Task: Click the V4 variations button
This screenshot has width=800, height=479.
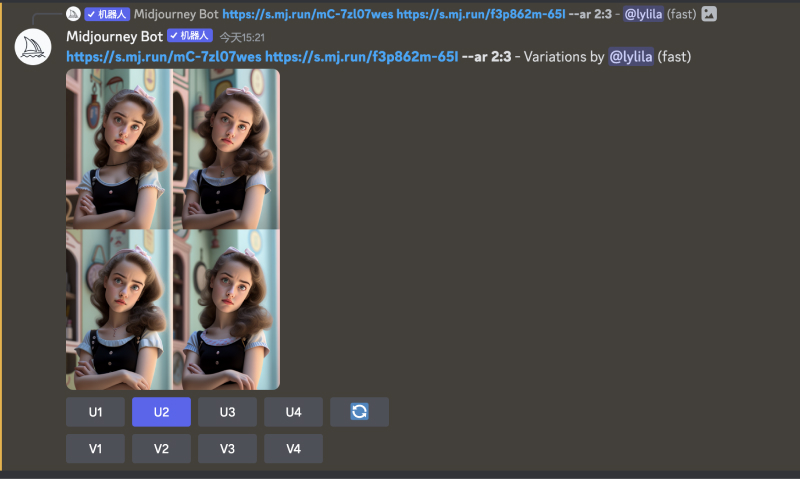Action: (x=293, y=448)
